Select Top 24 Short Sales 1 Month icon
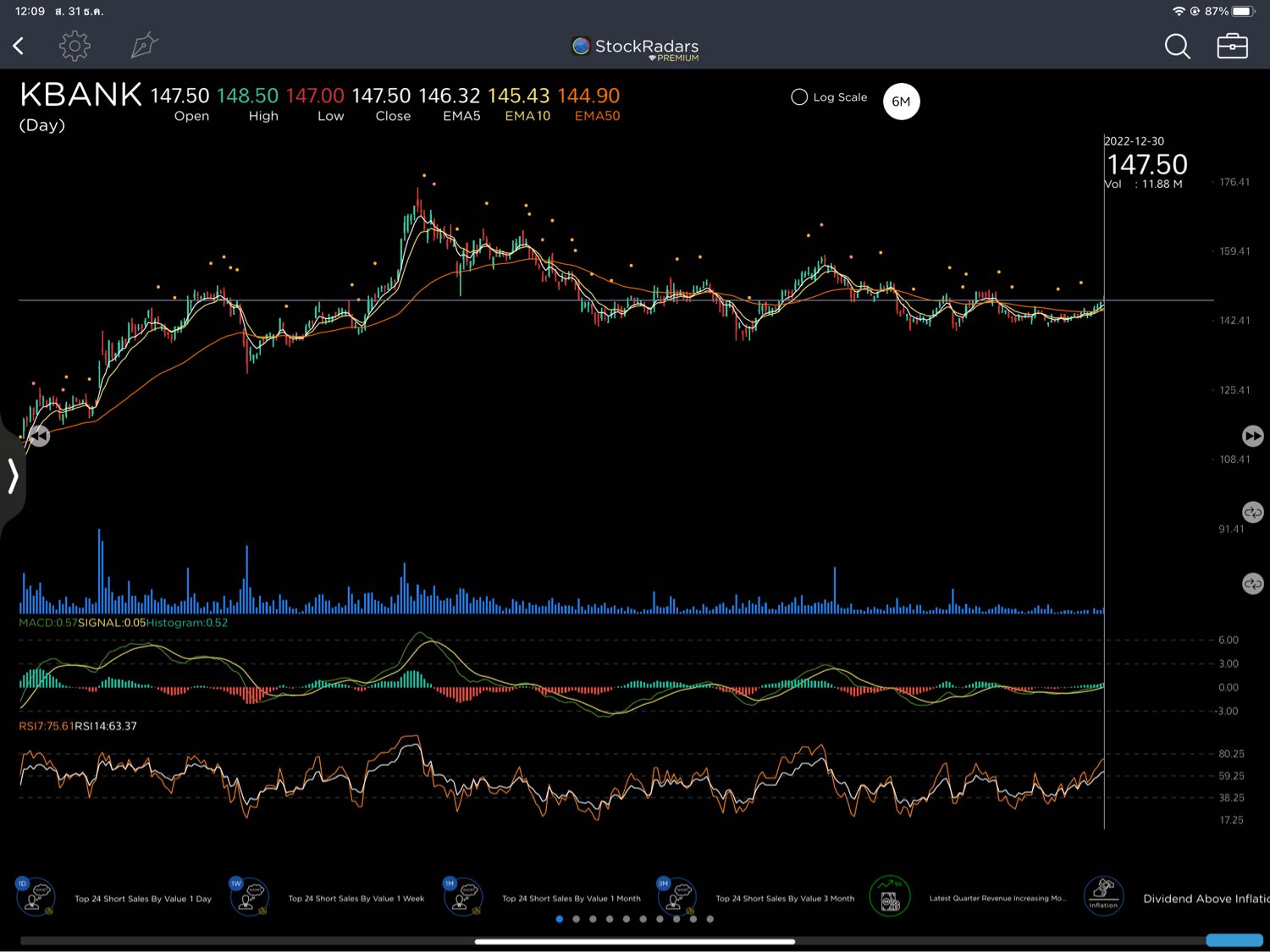The image size is (1270, 952). tap(463, 898)
